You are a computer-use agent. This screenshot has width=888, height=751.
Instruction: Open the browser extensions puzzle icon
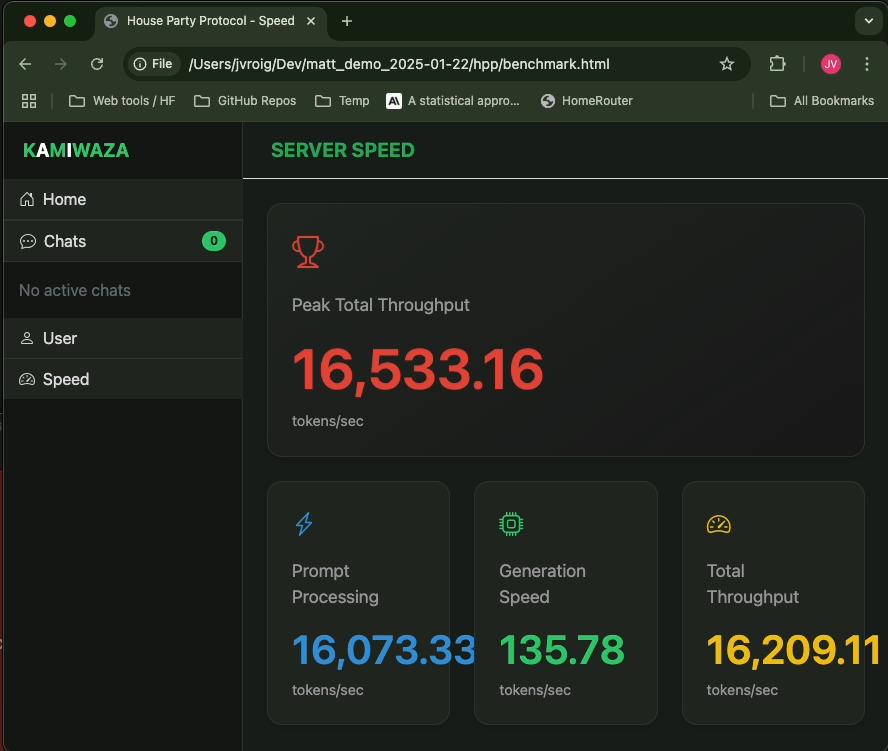tap(778, 64)
